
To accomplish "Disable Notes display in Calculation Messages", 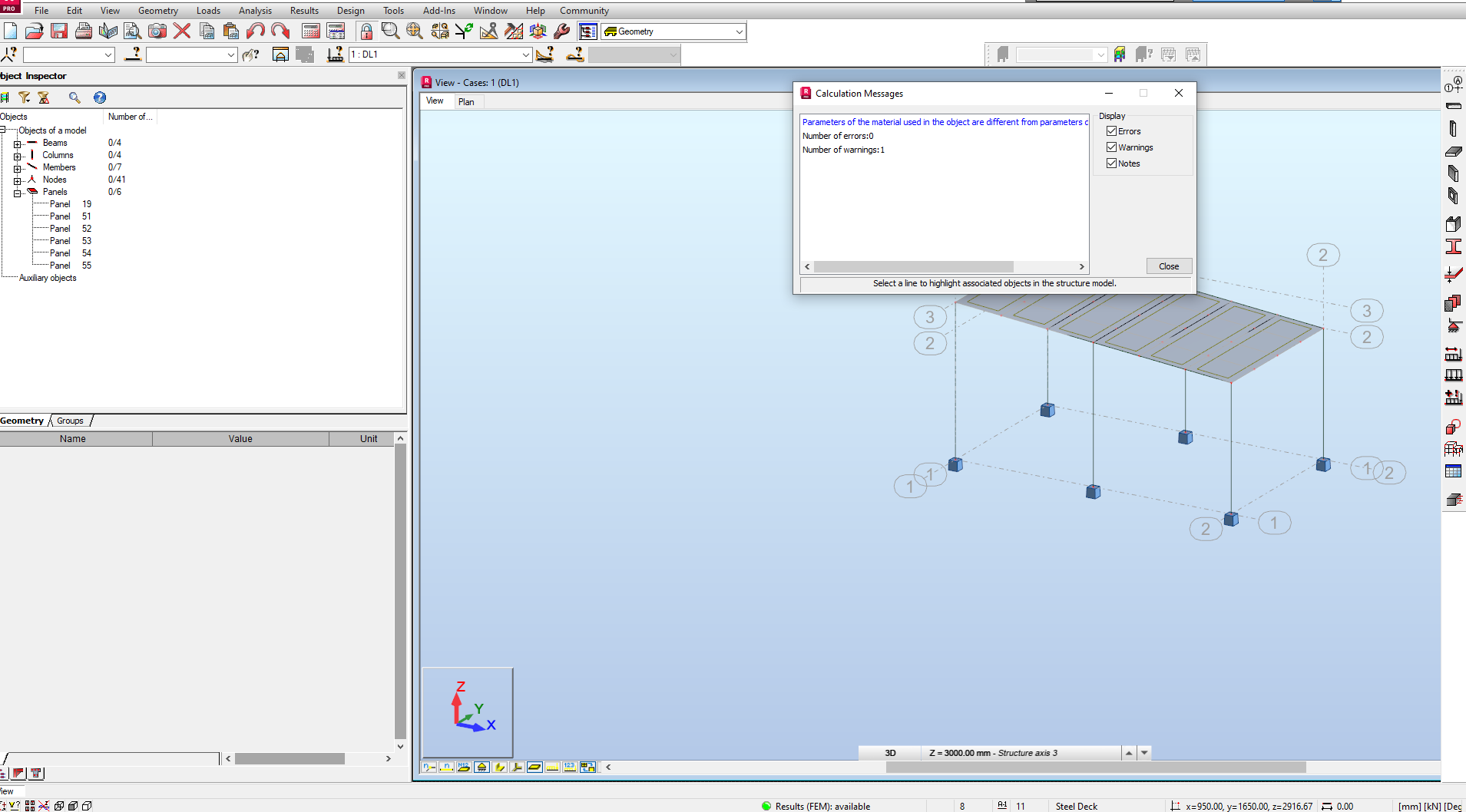I will (x=1112, y=163).
